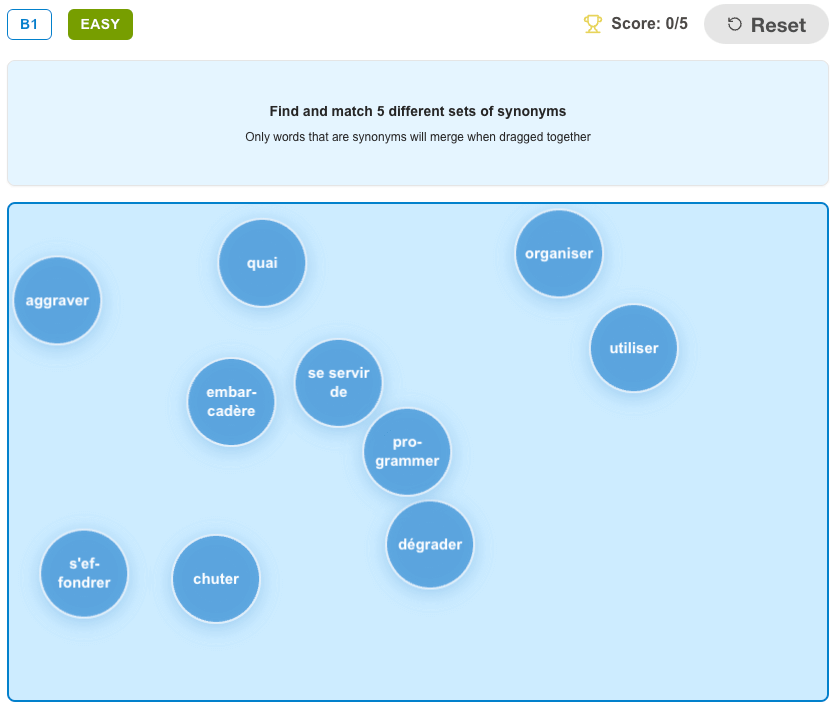Click the instruction banner text
Image resolution: width=834 pixels, height=709 pixels.
417,123
